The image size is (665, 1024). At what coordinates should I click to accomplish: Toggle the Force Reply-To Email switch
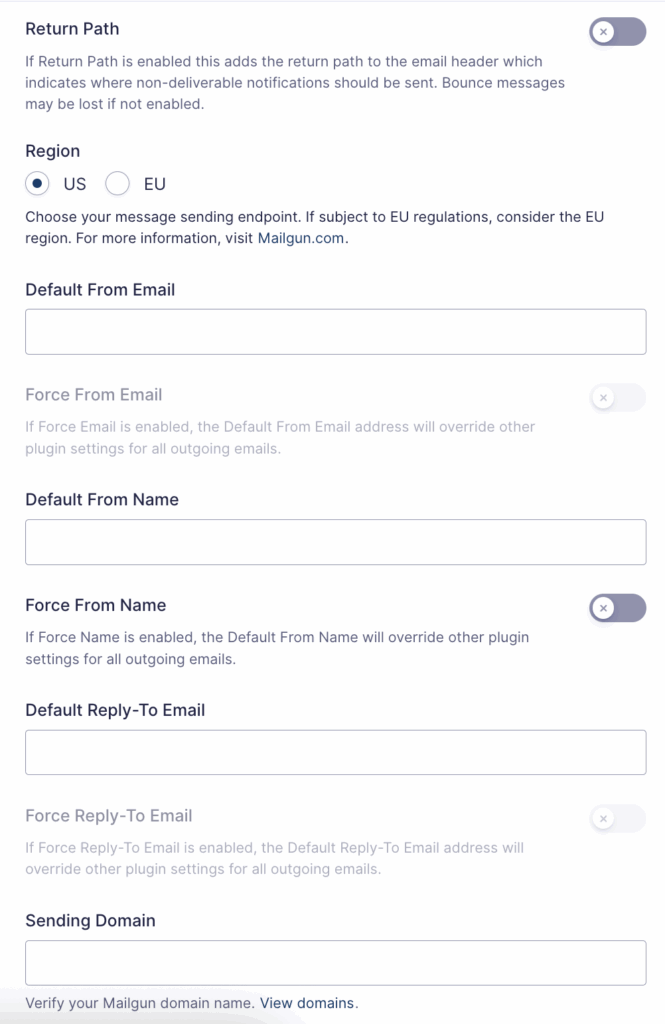click(x=617, y=818)
